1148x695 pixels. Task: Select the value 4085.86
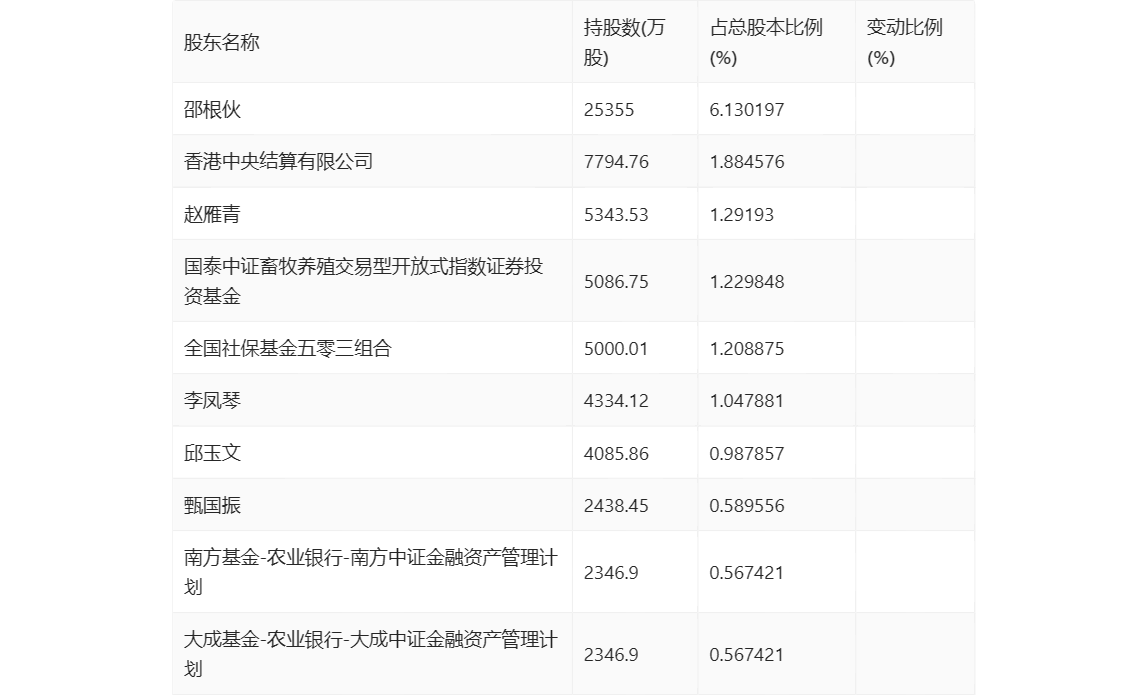pos(616,453)
